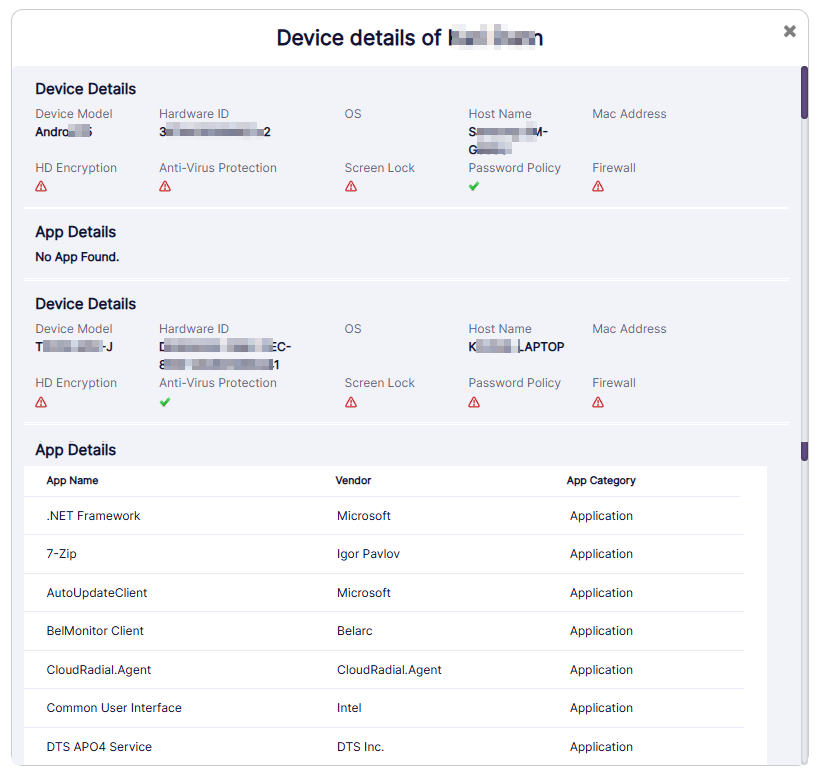Select the Microsoft vendor link for .NET Framework
The height and width of the screenshot is (774, 820).
(x=363, y=516)
